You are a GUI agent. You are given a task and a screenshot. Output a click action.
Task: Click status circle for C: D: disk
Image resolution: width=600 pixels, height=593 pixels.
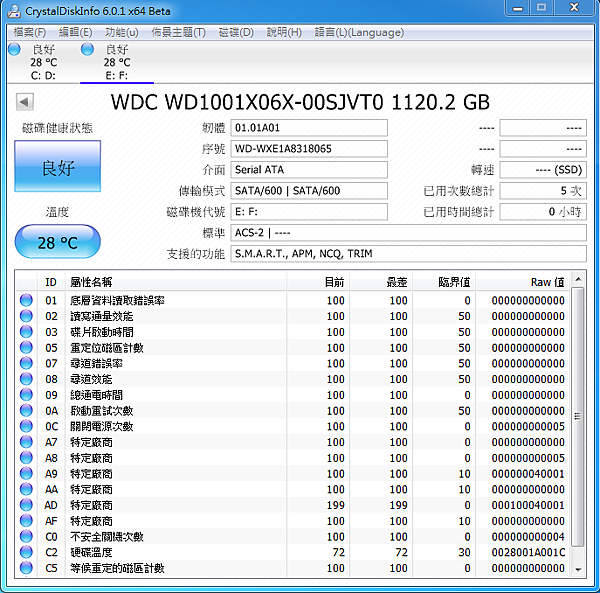15,49
